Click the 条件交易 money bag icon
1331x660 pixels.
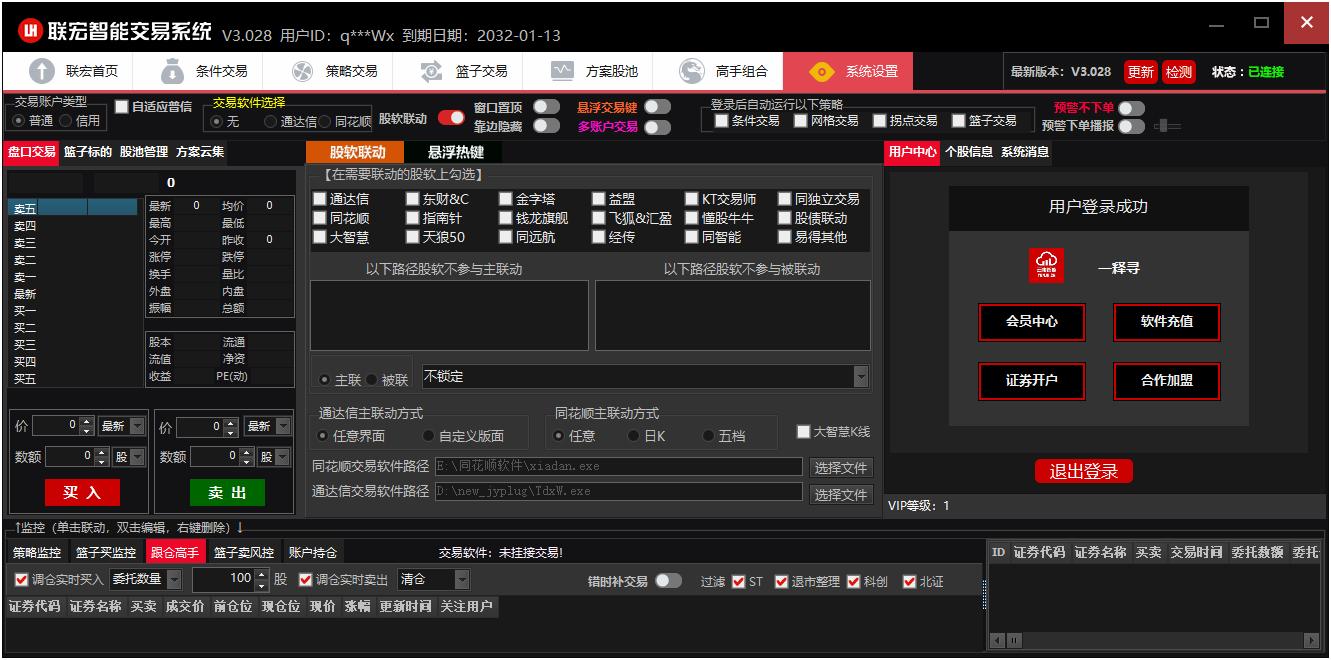(172, 71)
